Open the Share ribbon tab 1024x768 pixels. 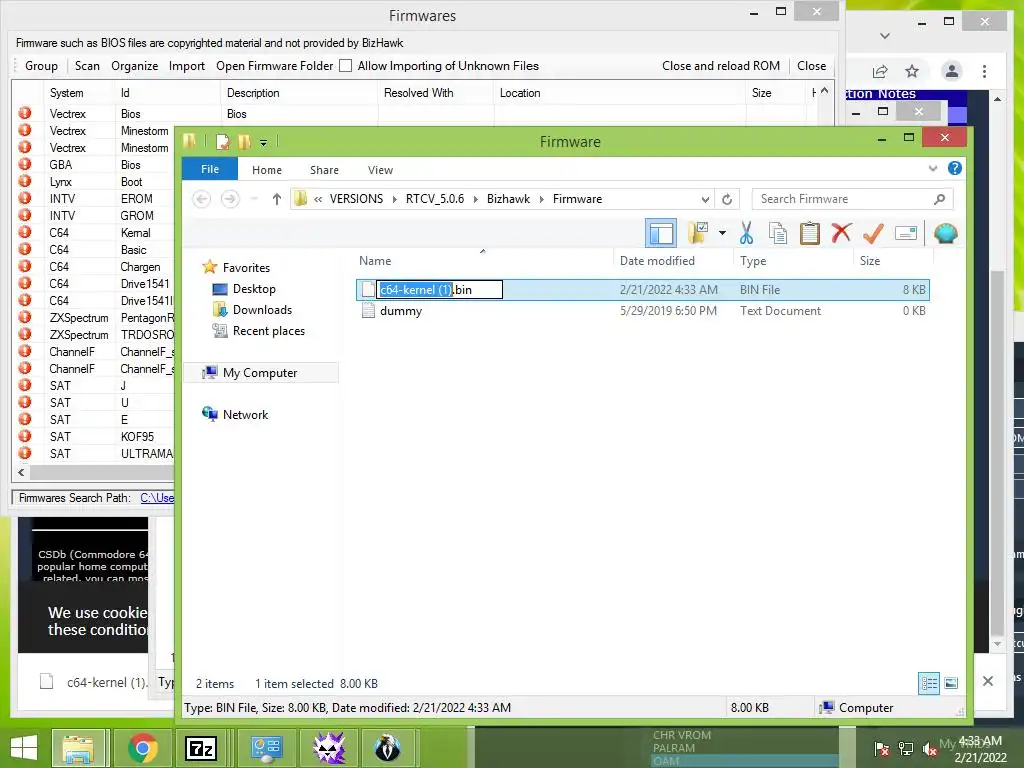pyautogui.click(x=324, y=170)
